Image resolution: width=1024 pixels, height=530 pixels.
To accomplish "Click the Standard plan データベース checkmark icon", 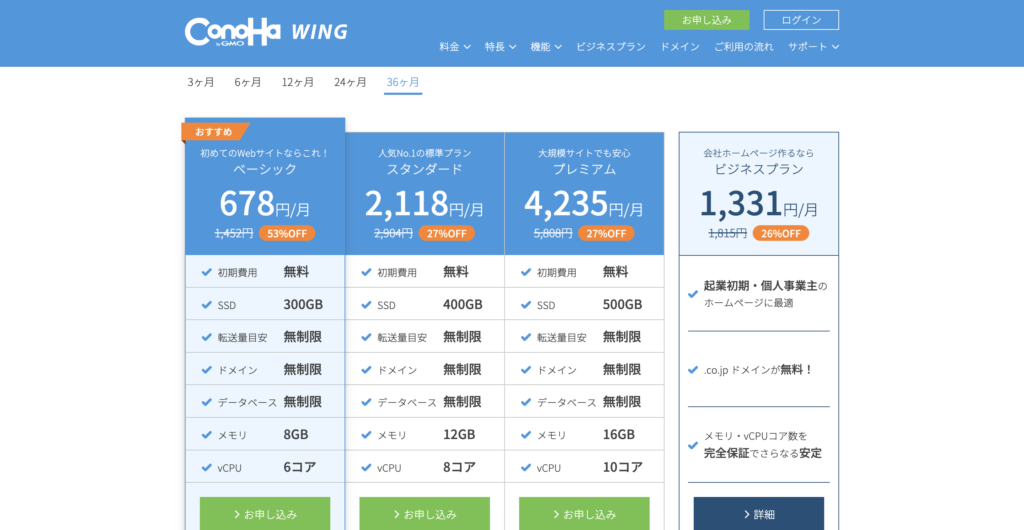I will [x=366, y=402].
